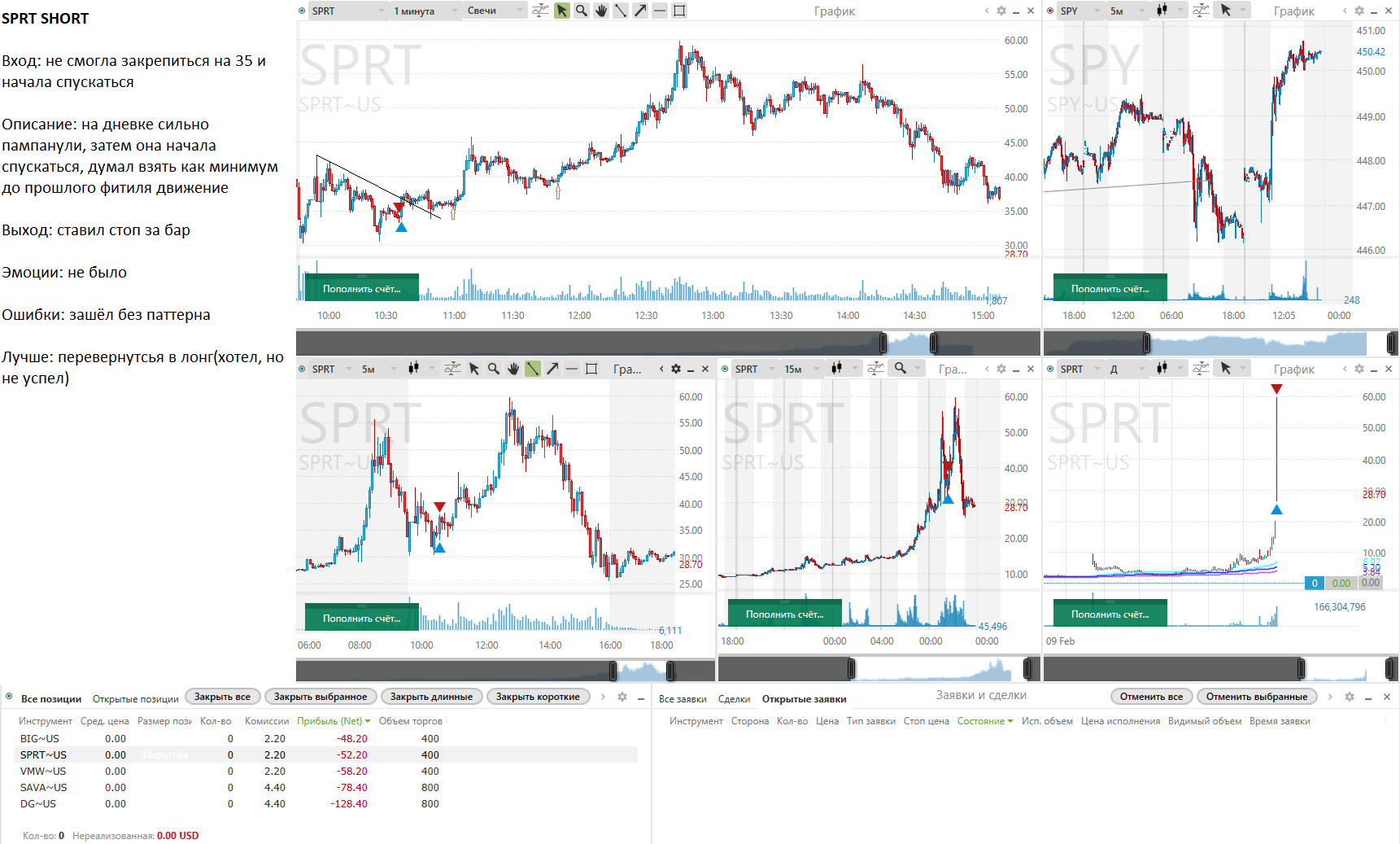Choose rectangle tool in SPRT 5m chart
The image size is (1400, 844).
coord(591,369)
